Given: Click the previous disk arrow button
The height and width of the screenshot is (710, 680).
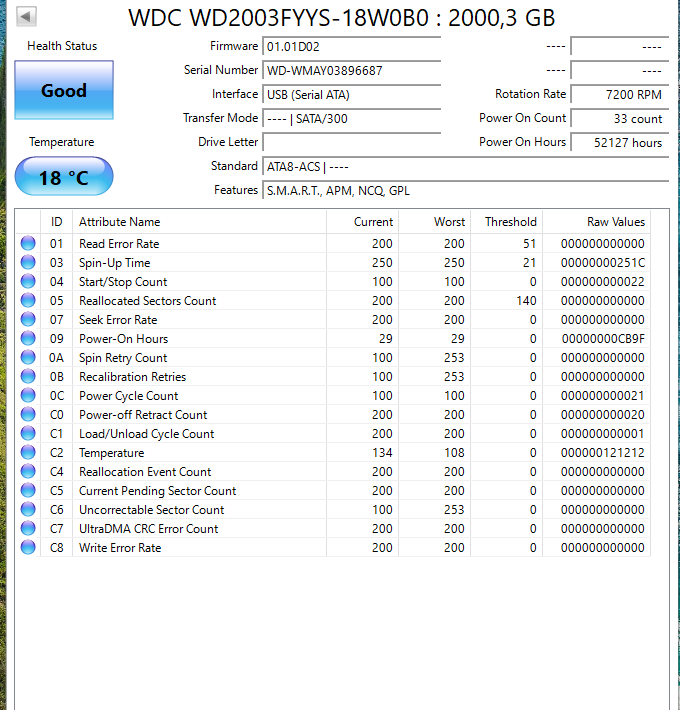Looking at the screenshot, I should click(x=26, y=17).
